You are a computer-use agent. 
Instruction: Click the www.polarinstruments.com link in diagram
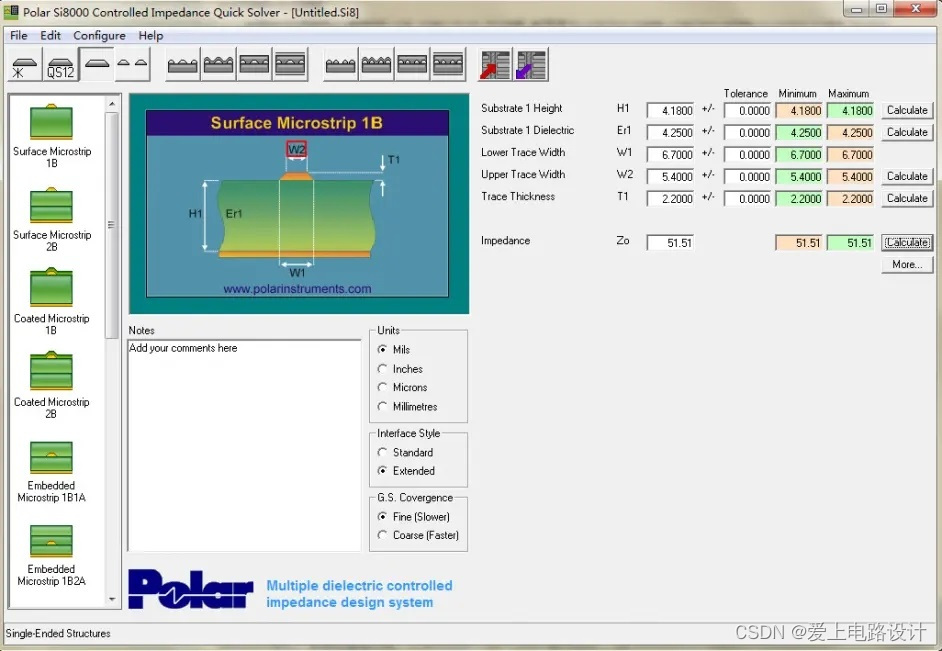297,289
